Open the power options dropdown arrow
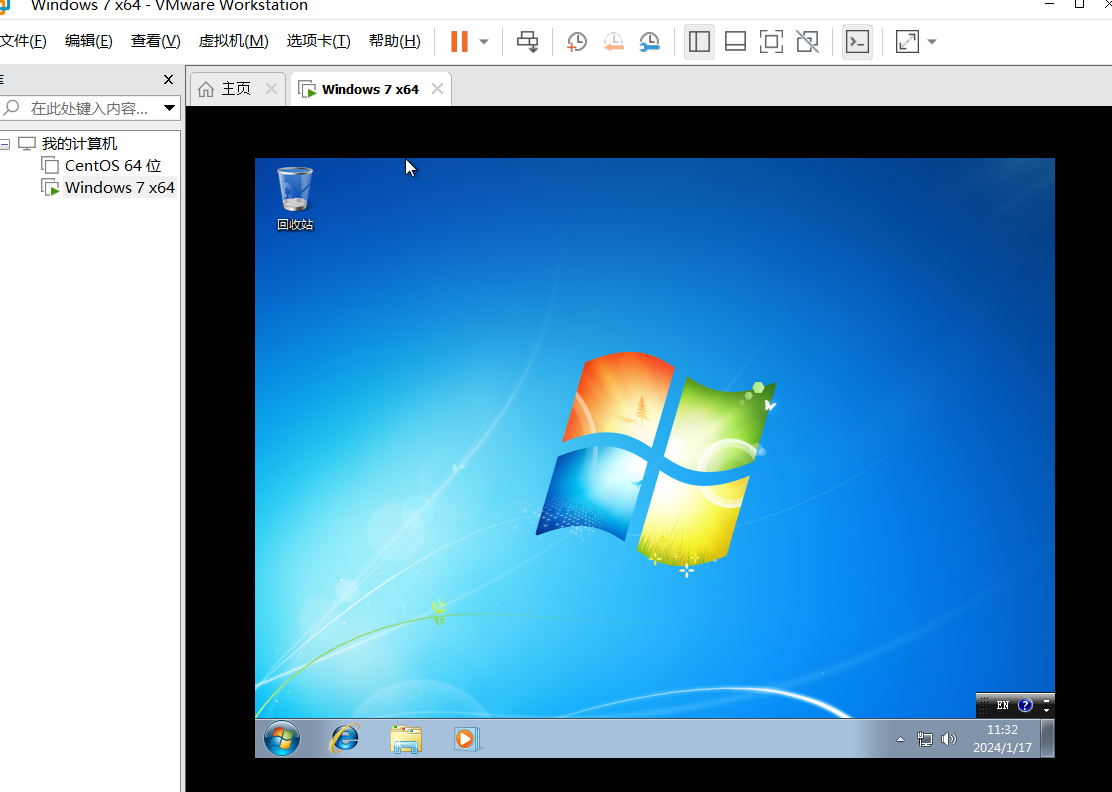Screen dimensions: 1112x792 tap(484, 42)
